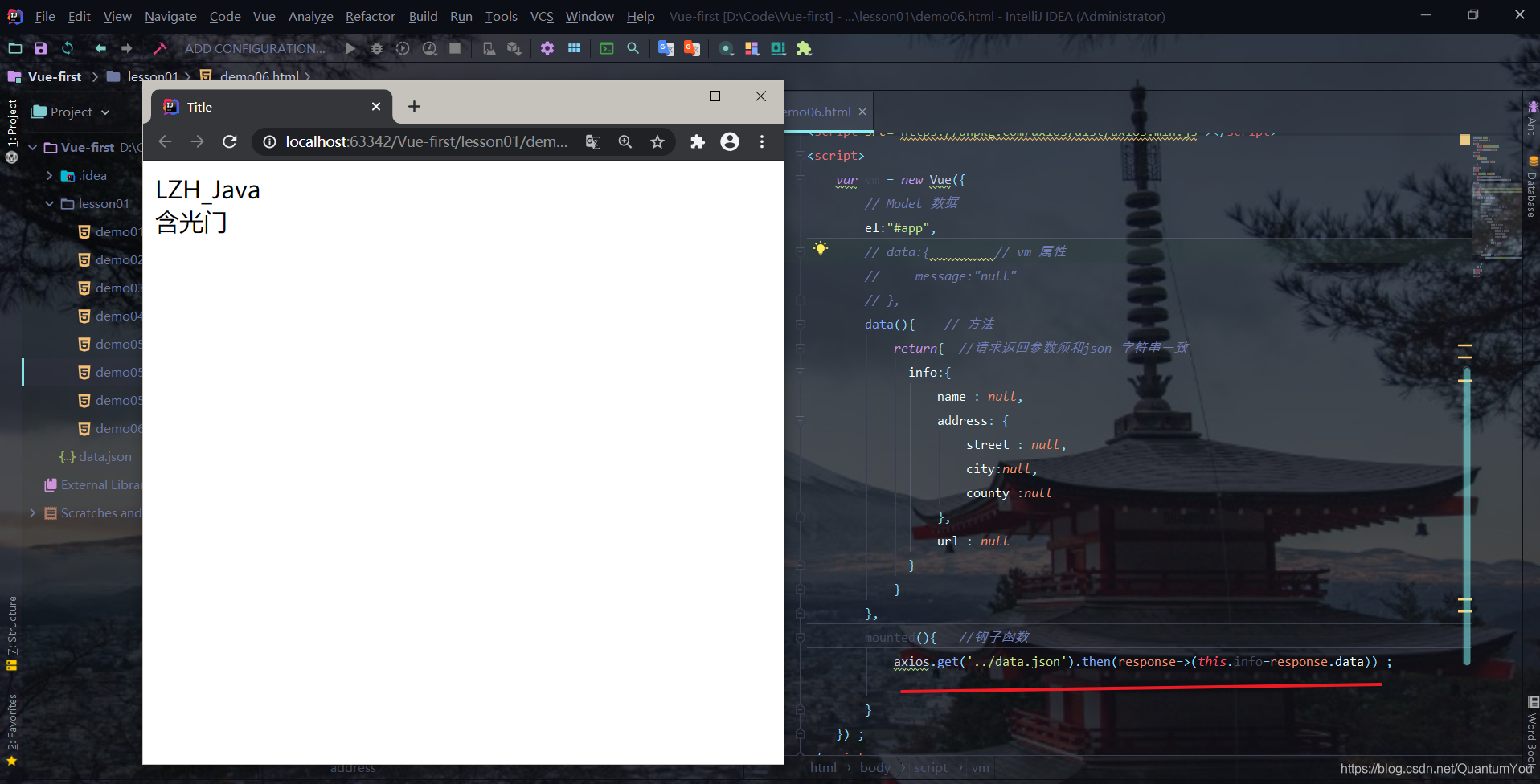
Task: Click the browser zoom magnifier icon
Action: click(625, 141)
